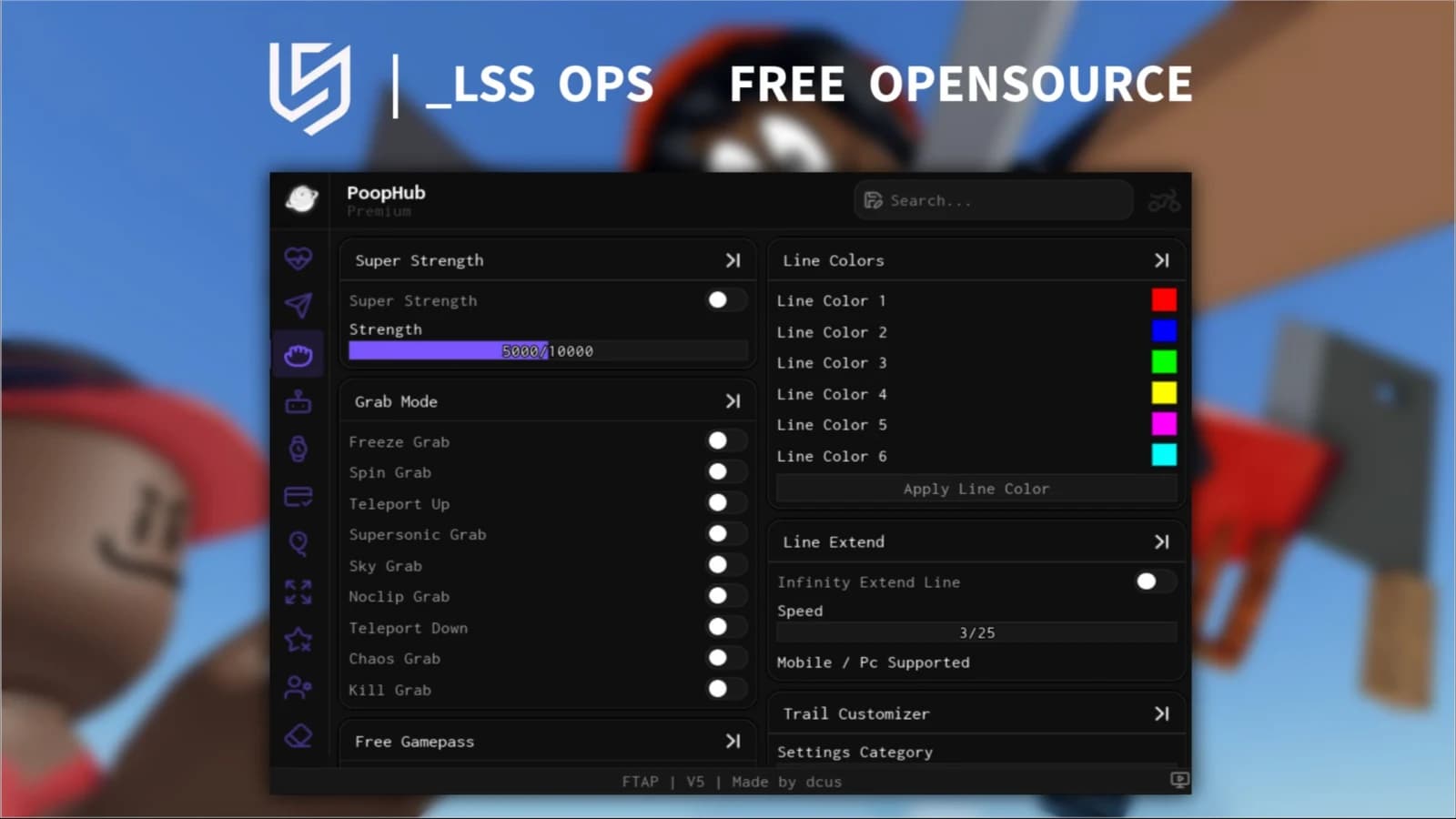Click the robot sidebar icon
Image resolution: width=1456 pixels, height=819 pixels.
pyautogui.click(x=298, y=401)
